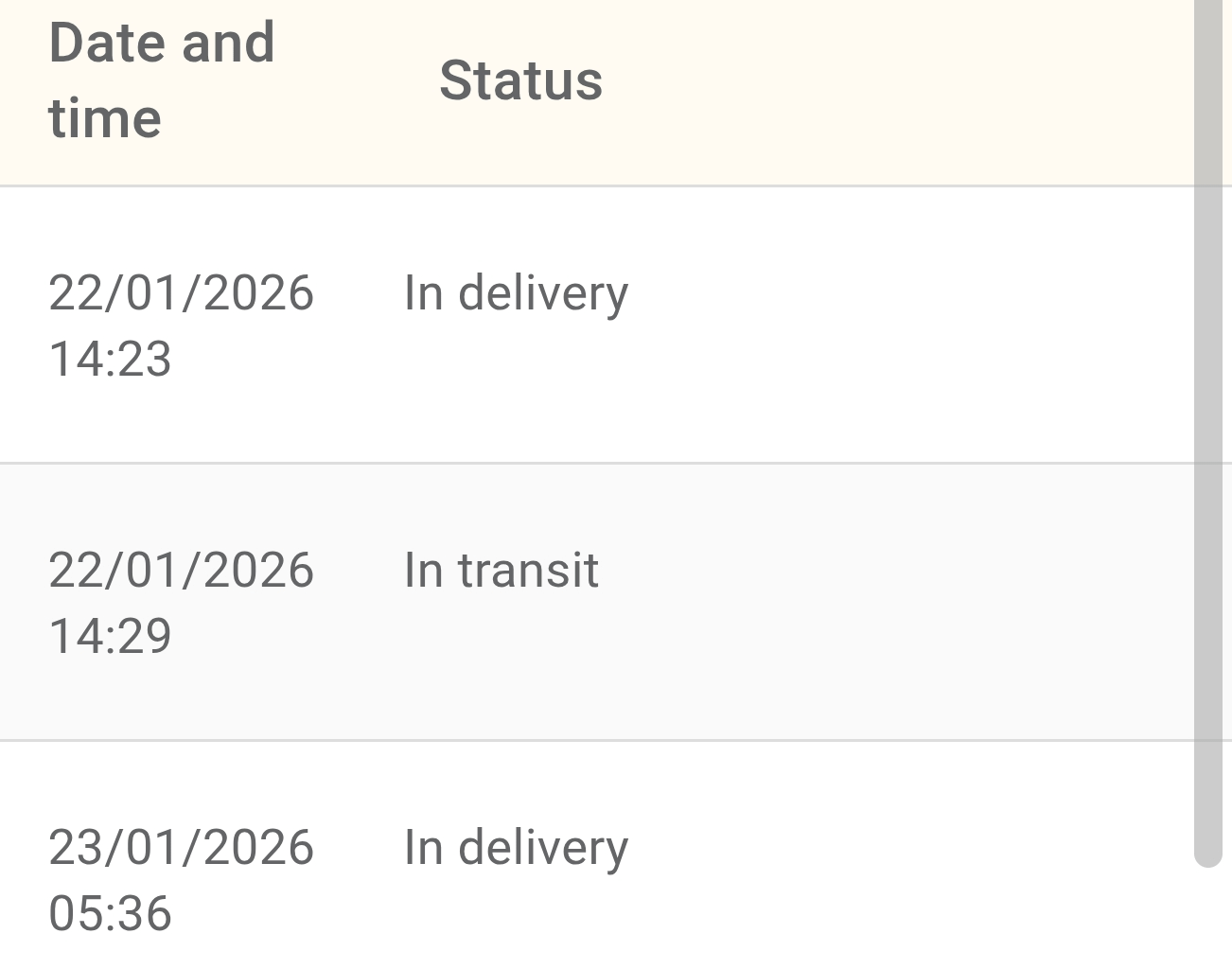Select the 'In transit' status entry

click(x=501, y=569)
